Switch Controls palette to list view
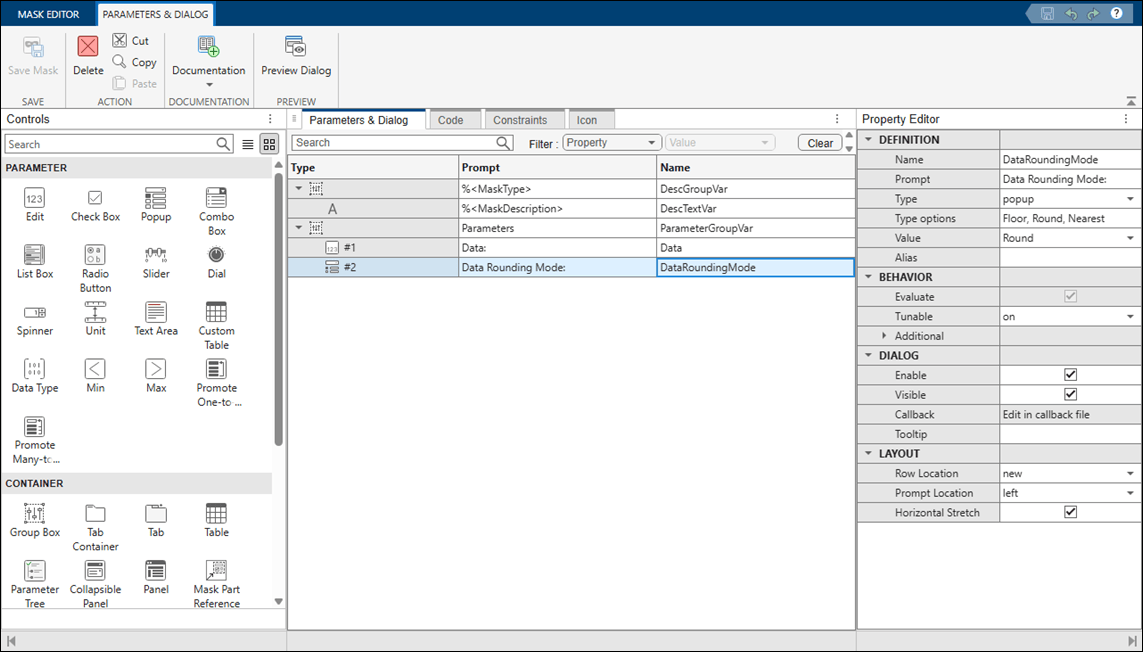The height and width of the screenshot is (652, 1143). (248, 144)
